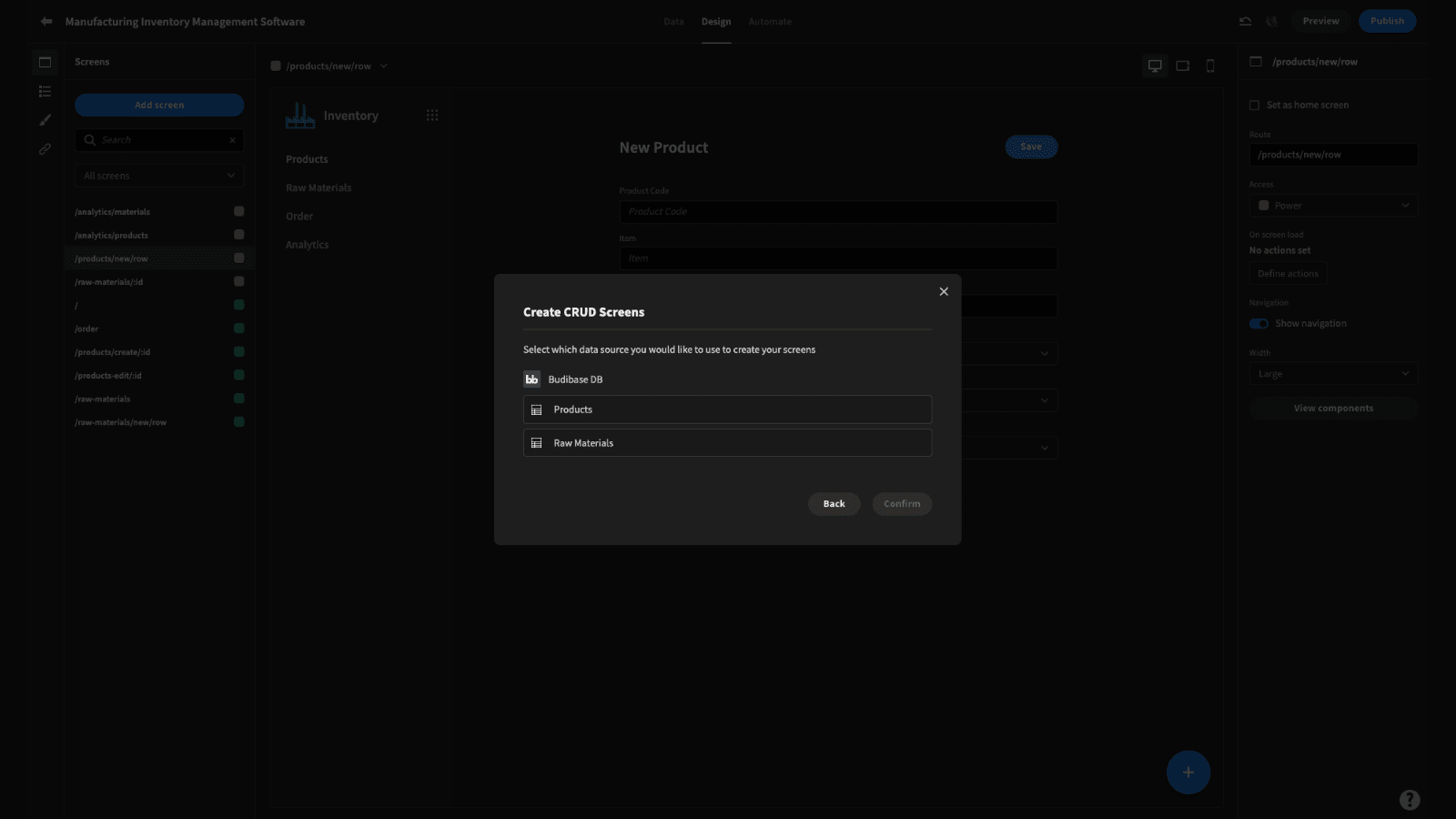Open the Access Power dropdown

coord(1333,206)
